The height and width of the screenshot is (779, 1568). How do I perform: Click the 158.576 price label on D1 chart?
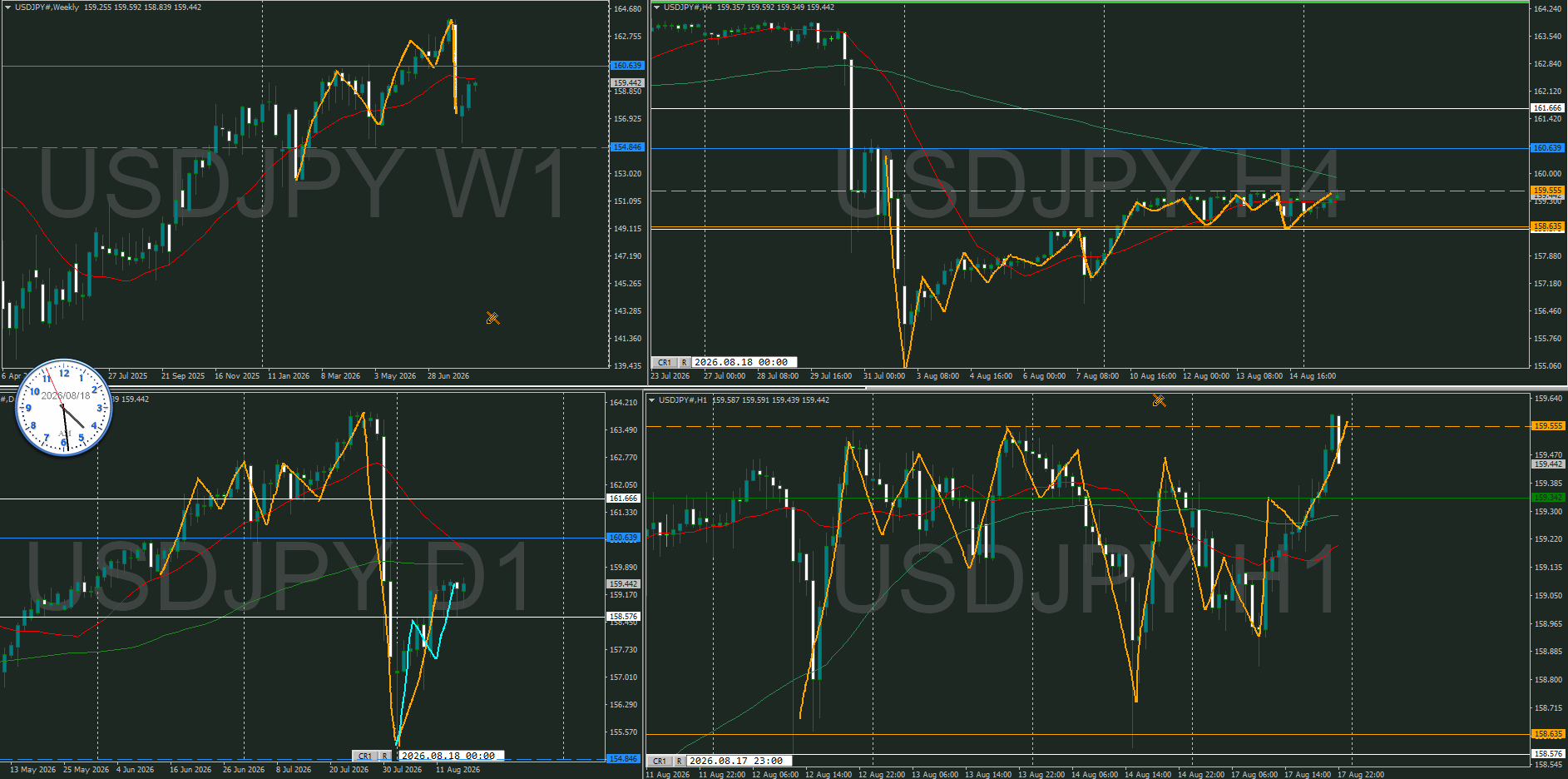click(x=623, y=617)
